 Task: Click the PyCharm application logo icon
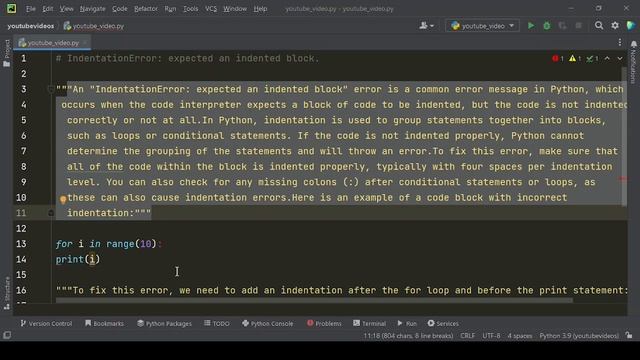(x=11, y=9)
